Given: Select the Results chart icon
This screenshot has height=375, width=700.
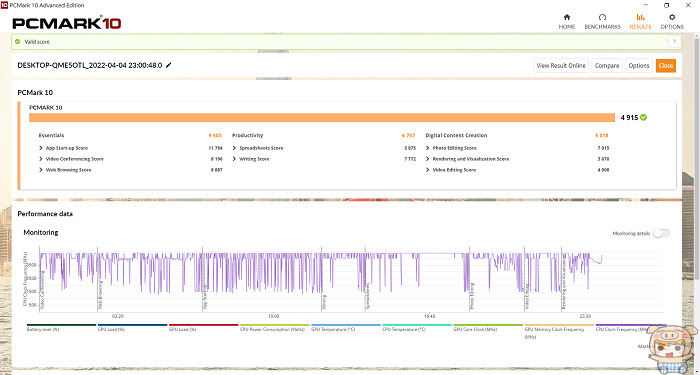Looking at the screenshot, I should tap(640, 17).
